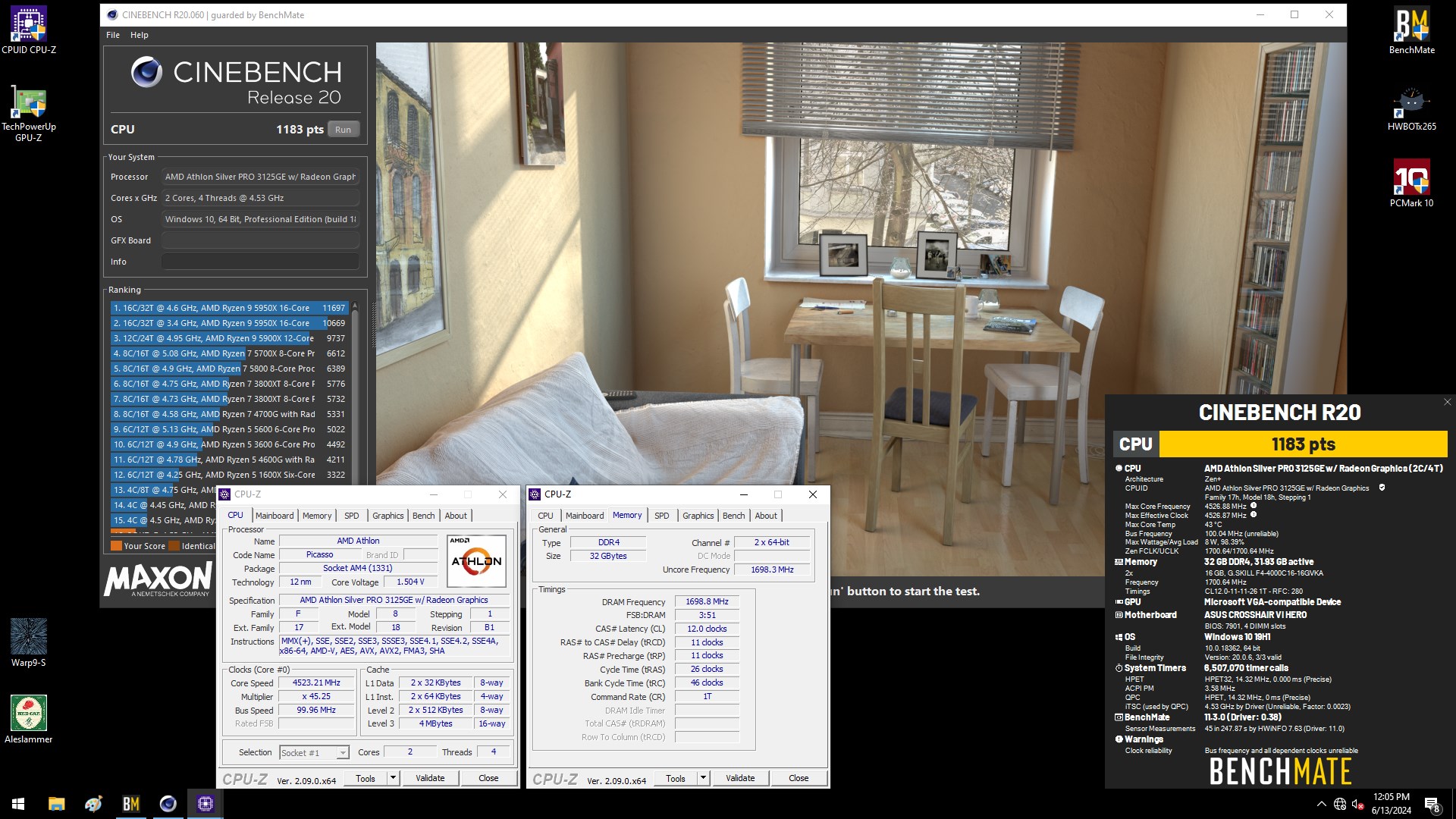Click the CPUID verified shield icon
Image resolution: width=1456 pixels, height=819 pixels.
1382,488
